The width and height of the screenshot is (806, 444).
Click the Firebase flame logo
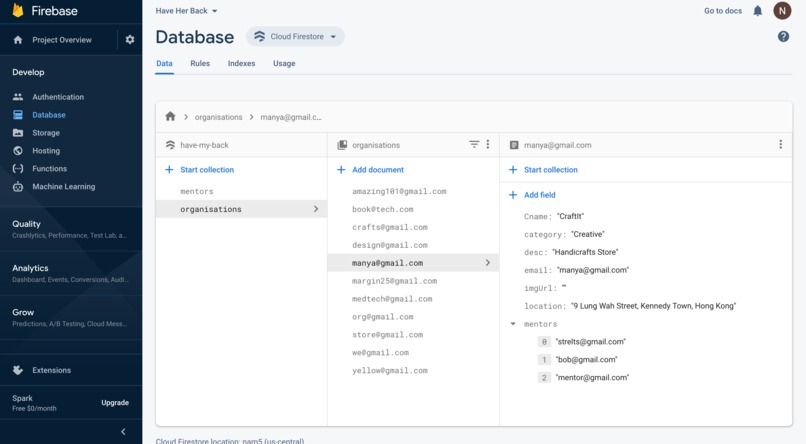[x=18, y=10]
